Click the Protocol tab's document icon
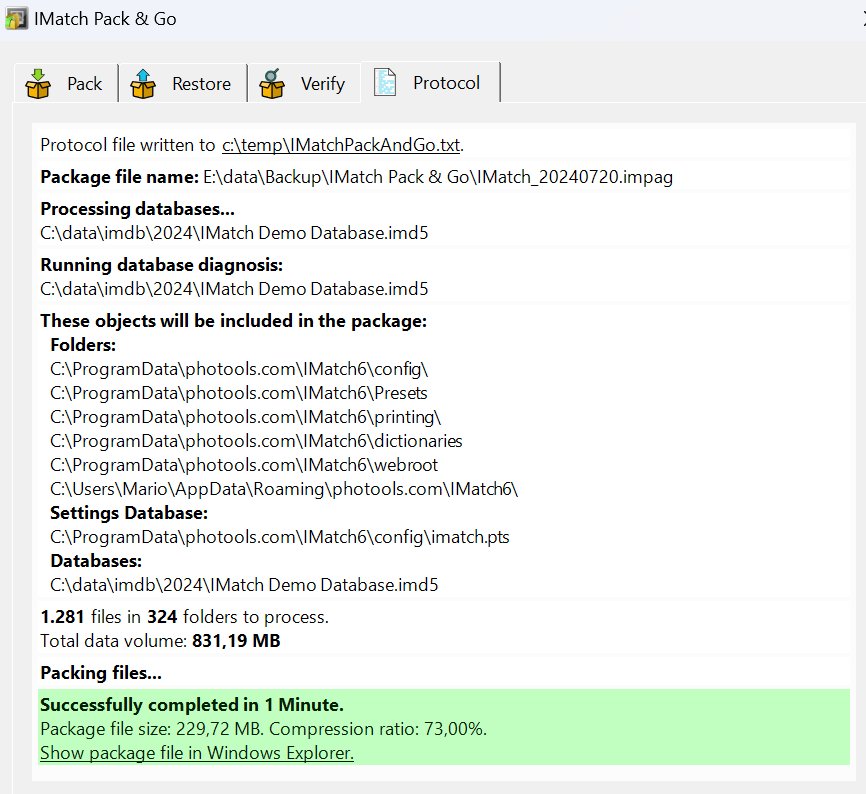 [385, 82]
